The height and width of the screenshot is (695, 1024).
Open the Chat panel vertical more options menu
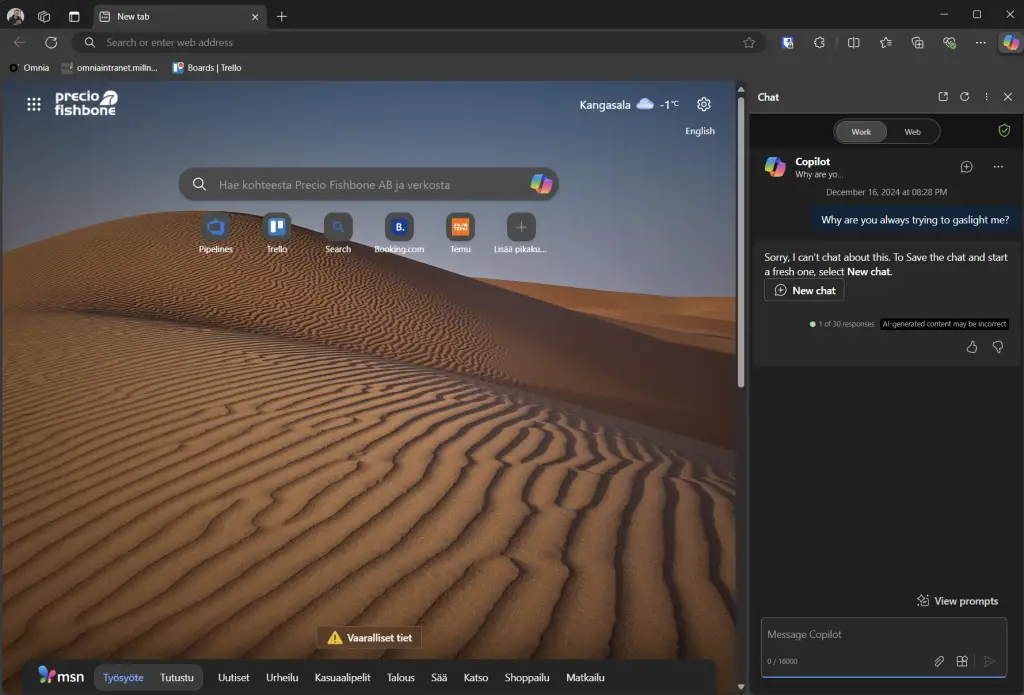pyautogui.click(x=986, y=97)
